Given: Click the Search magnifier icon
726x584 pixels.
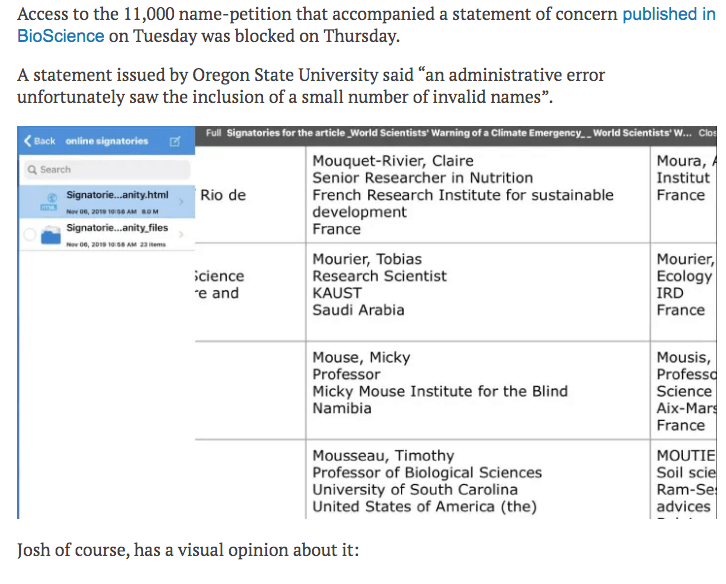Looking at the screenshot, I should pos(33,170).
